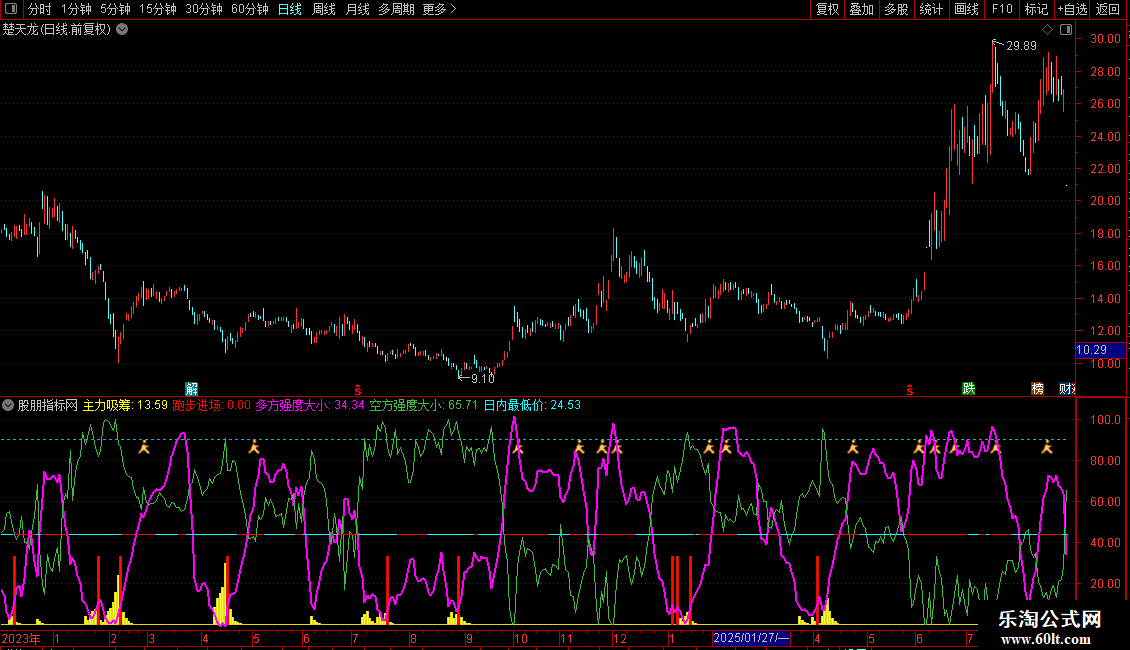Image resolution: width=1130 pixels, height=650 pixels.
Task: Click the 29.89 high price label
Action: (1021, 46)
